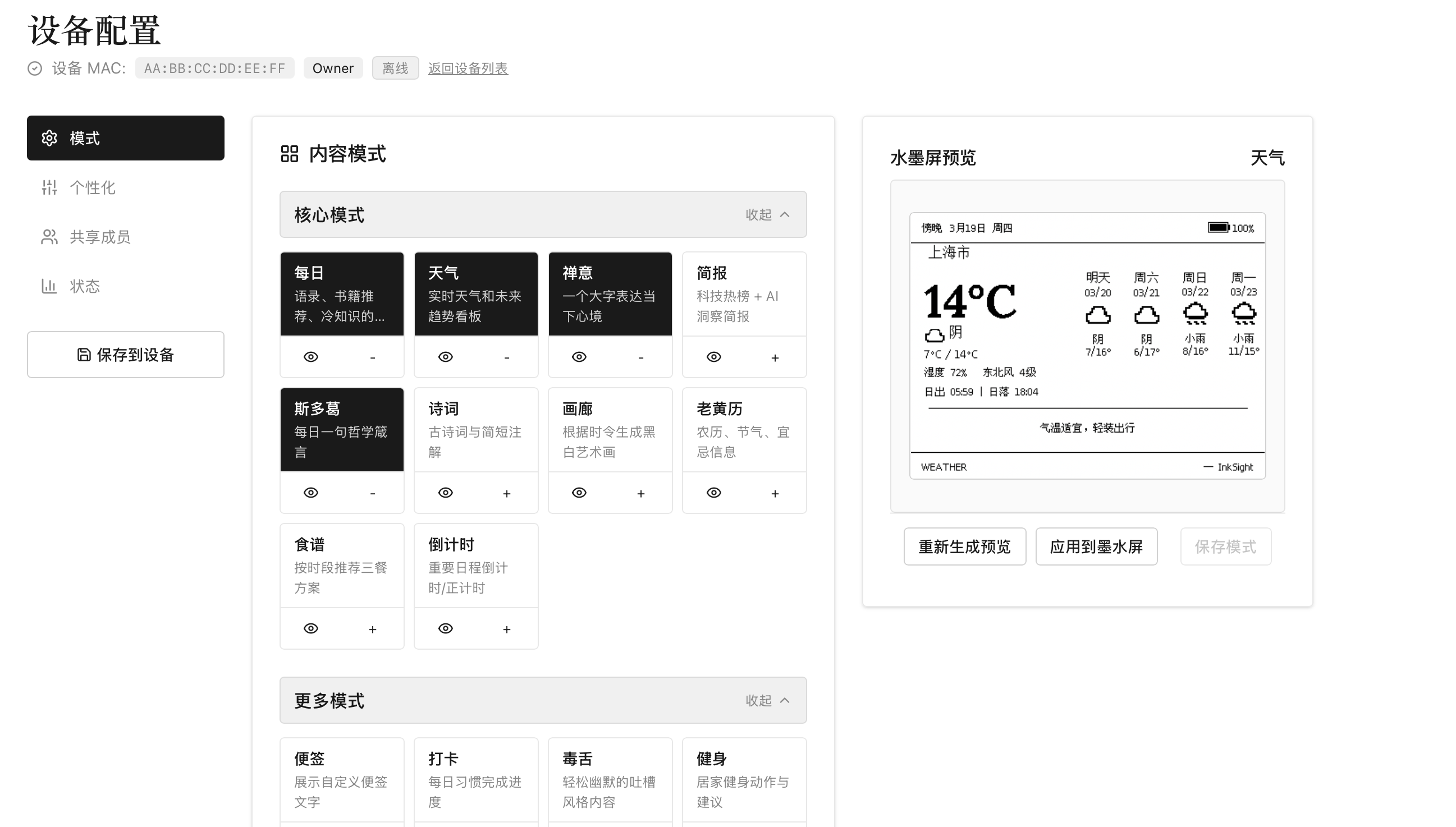Add 画廊 mode via plus icon

[641, 493]
